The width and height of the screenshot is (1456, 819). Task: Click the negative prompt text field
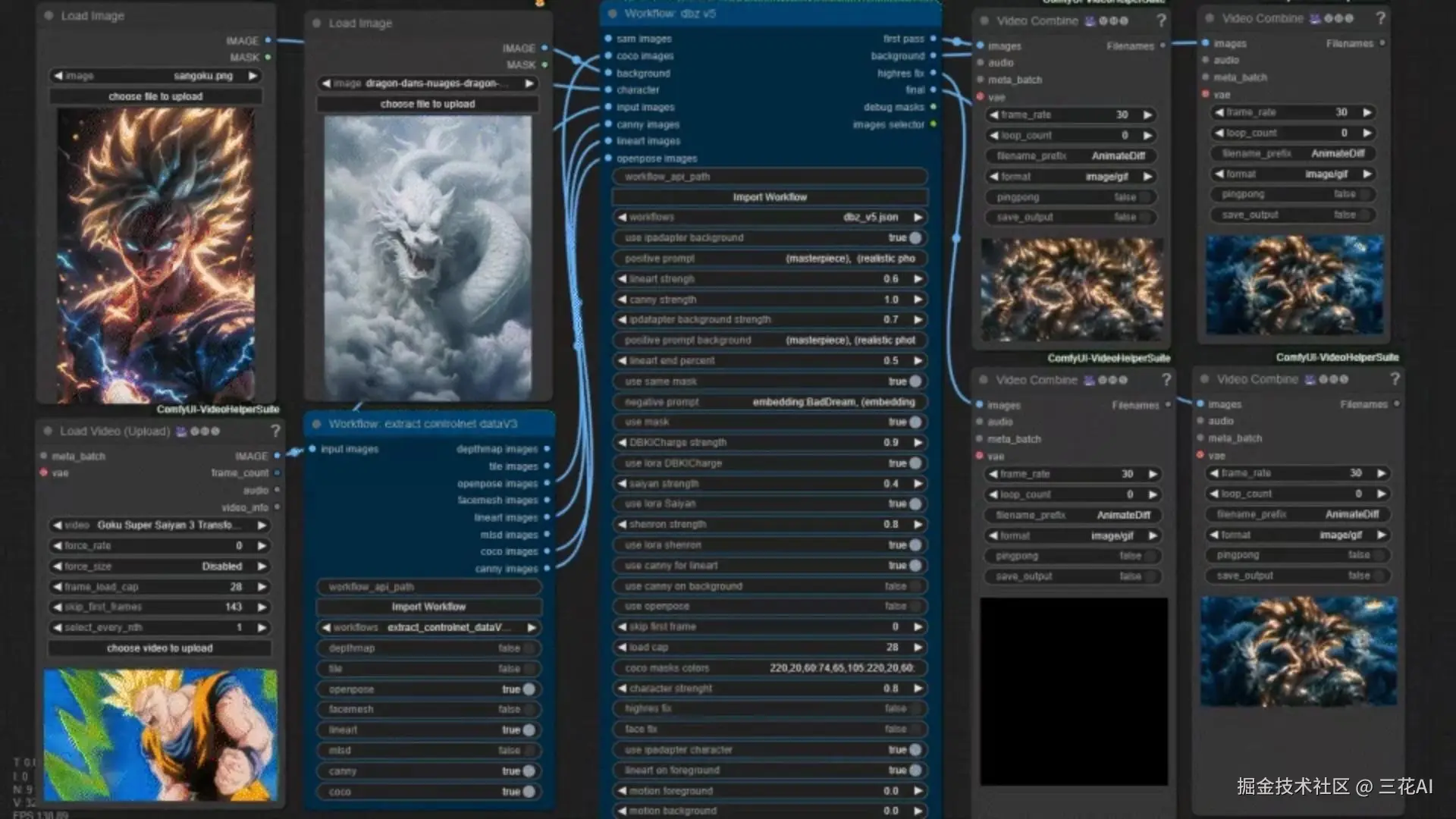(770, 402)
